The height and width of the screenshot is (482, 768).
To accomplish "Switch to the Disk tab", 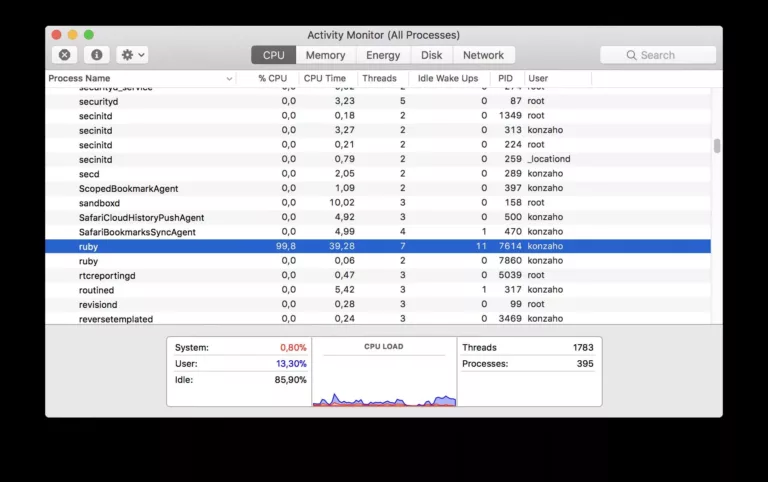I will 432,55.
